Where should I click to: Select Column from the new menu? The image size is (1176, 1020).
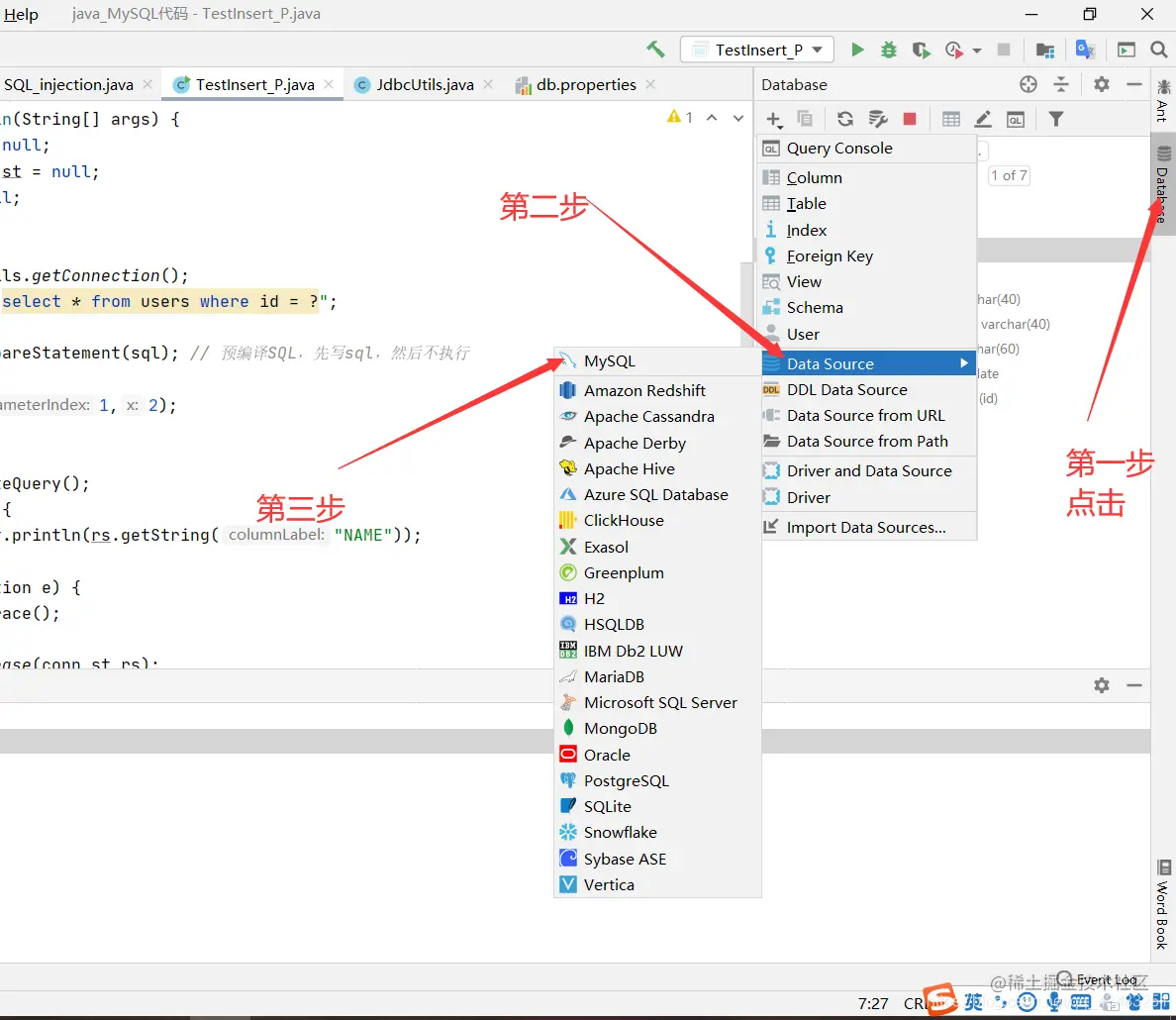coord(868,178)
